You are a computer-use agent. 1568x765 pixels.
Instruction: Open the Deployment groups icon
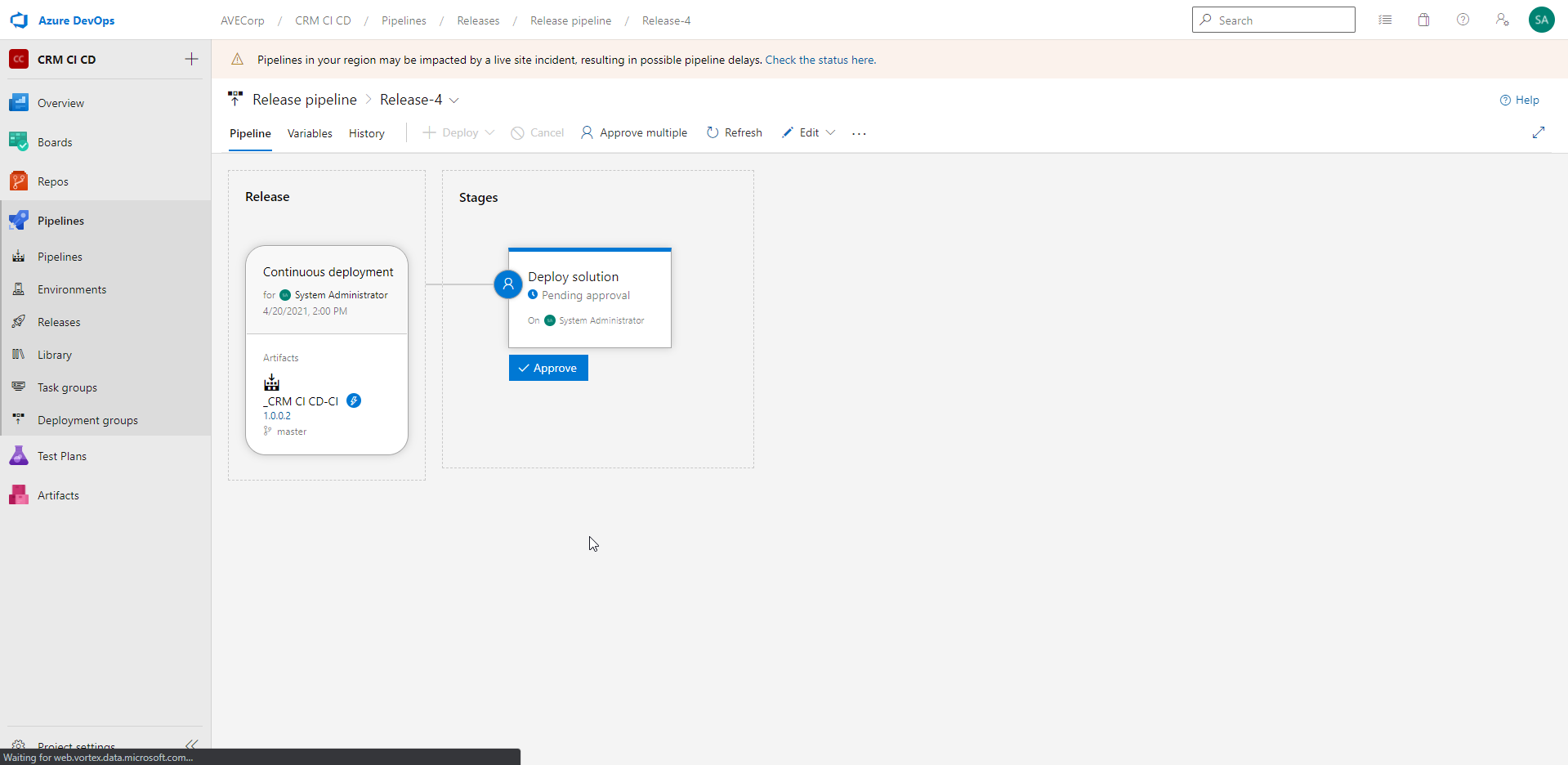[x=18, y=420]
